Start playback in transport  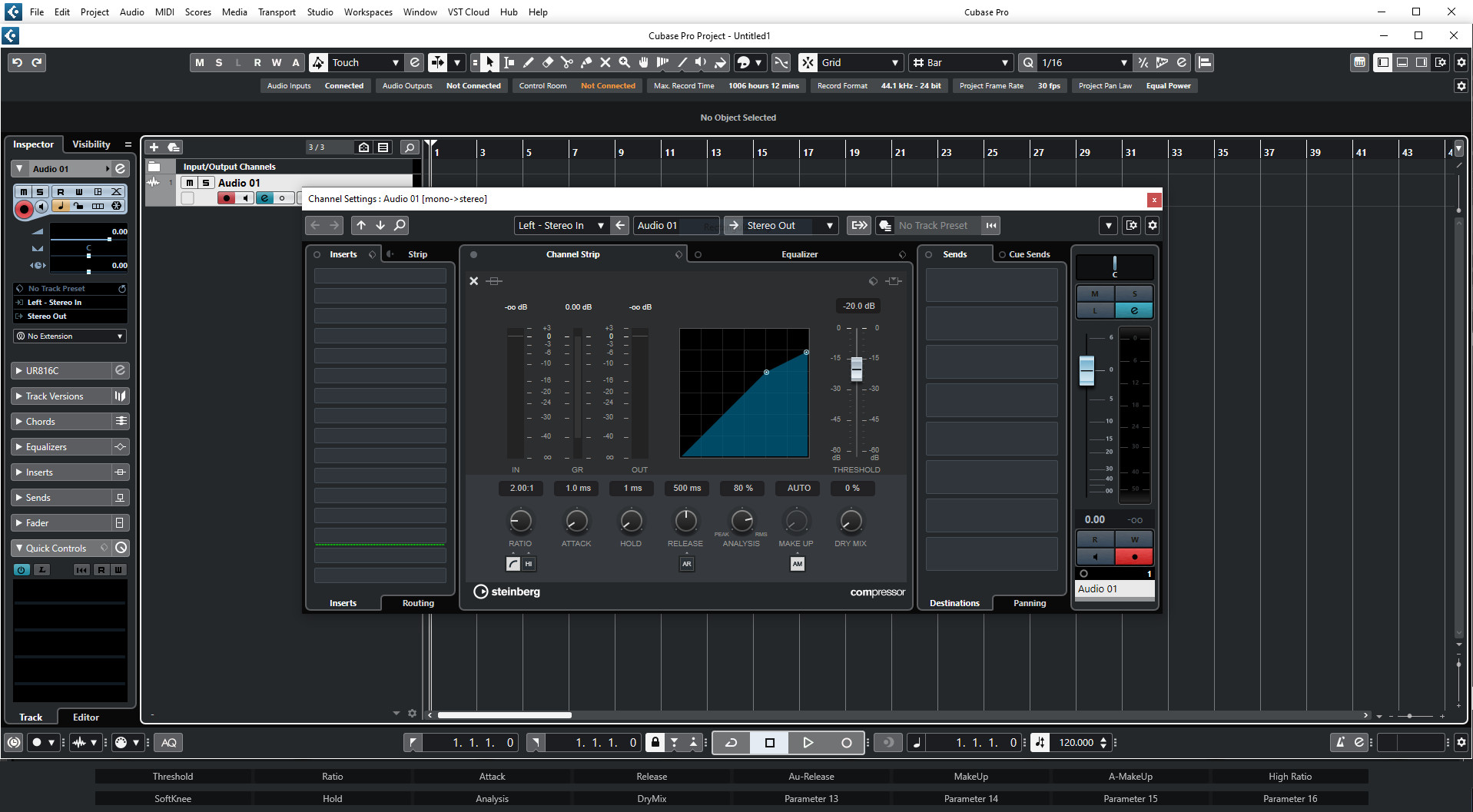[808, 743]
